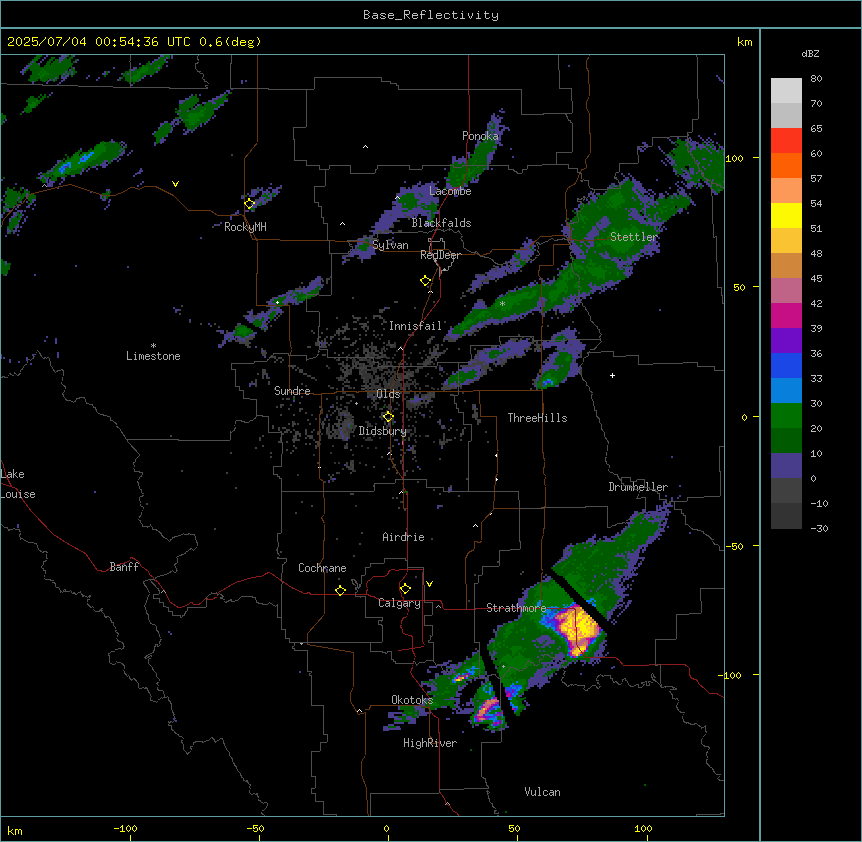Click the Olds label
This screenshot has width=862, height=842.
pyautogui.click(x=388, y=394)
